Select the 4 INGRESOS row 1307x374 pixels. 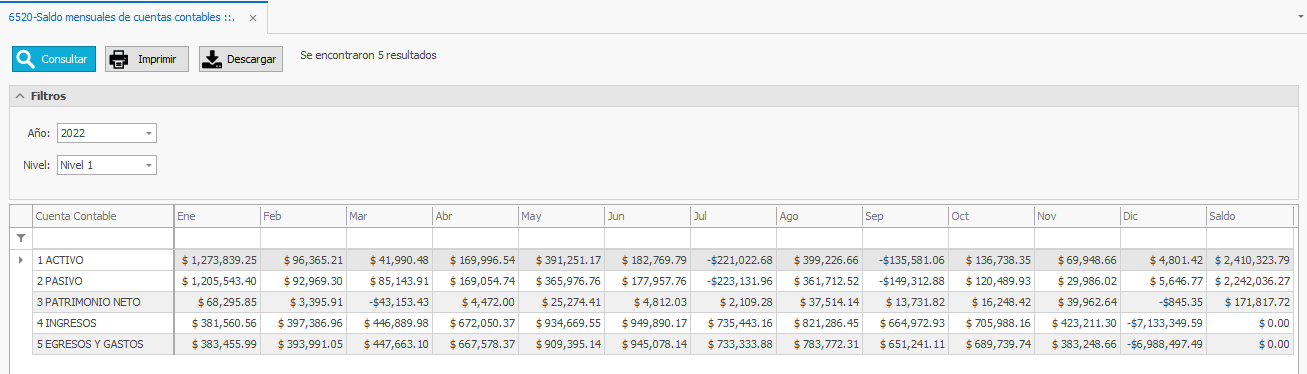pos(651,323)
